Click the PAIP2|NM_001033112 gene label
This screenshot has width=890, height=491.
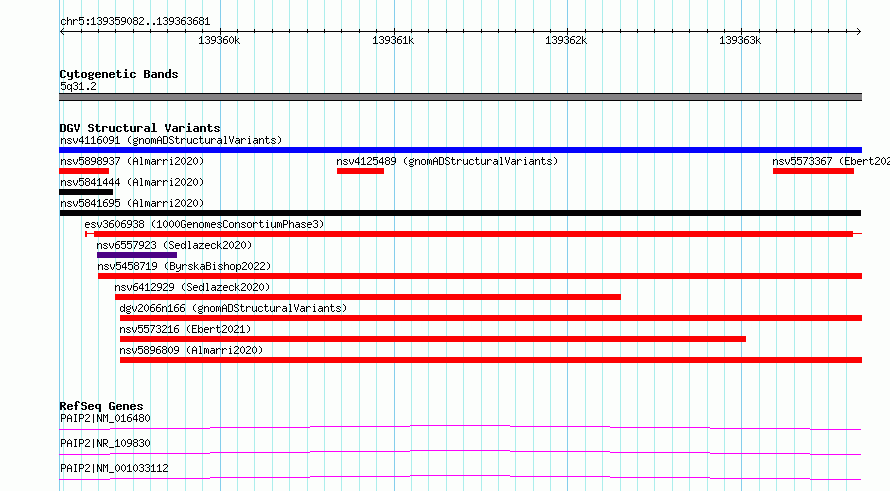114,468
